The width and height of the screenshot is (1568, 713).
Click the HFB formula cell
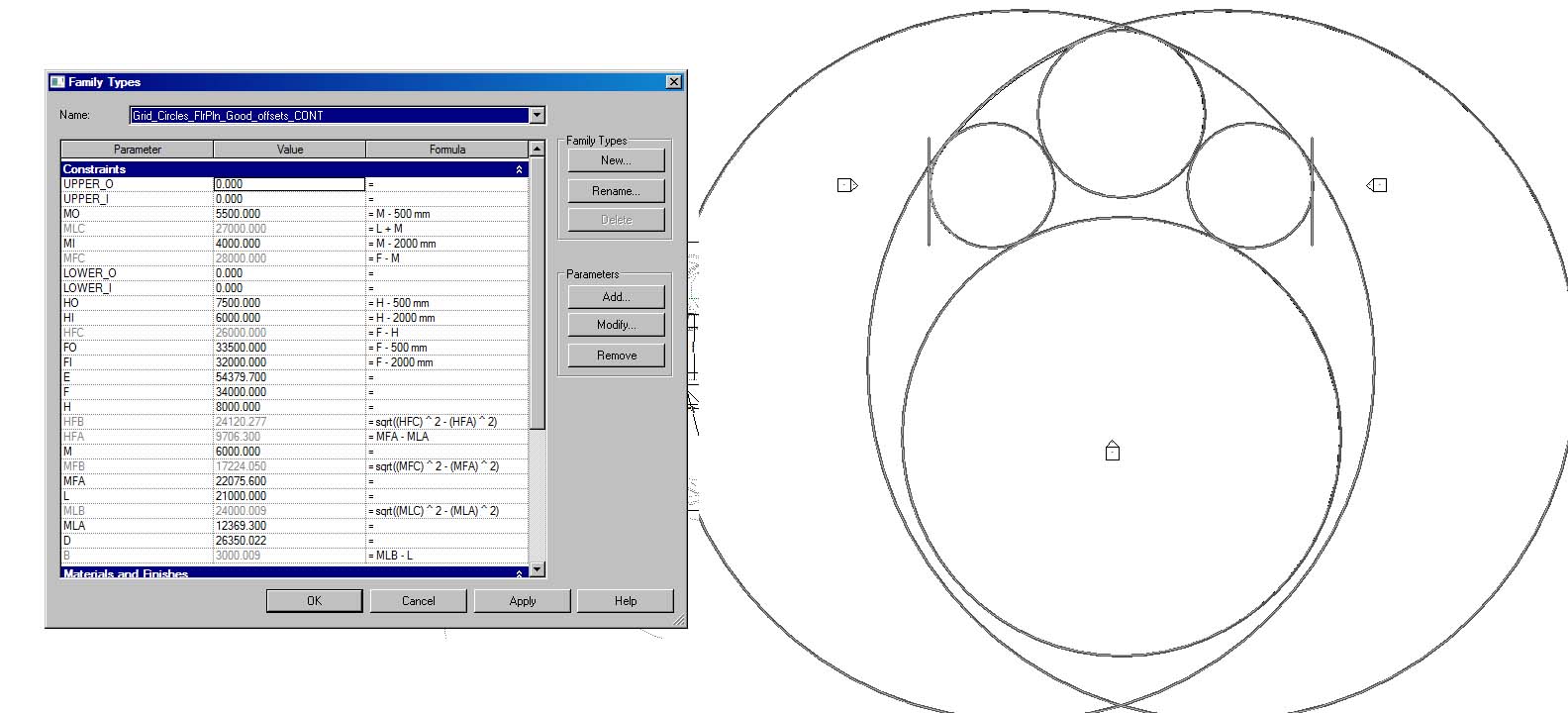(447, 422)
